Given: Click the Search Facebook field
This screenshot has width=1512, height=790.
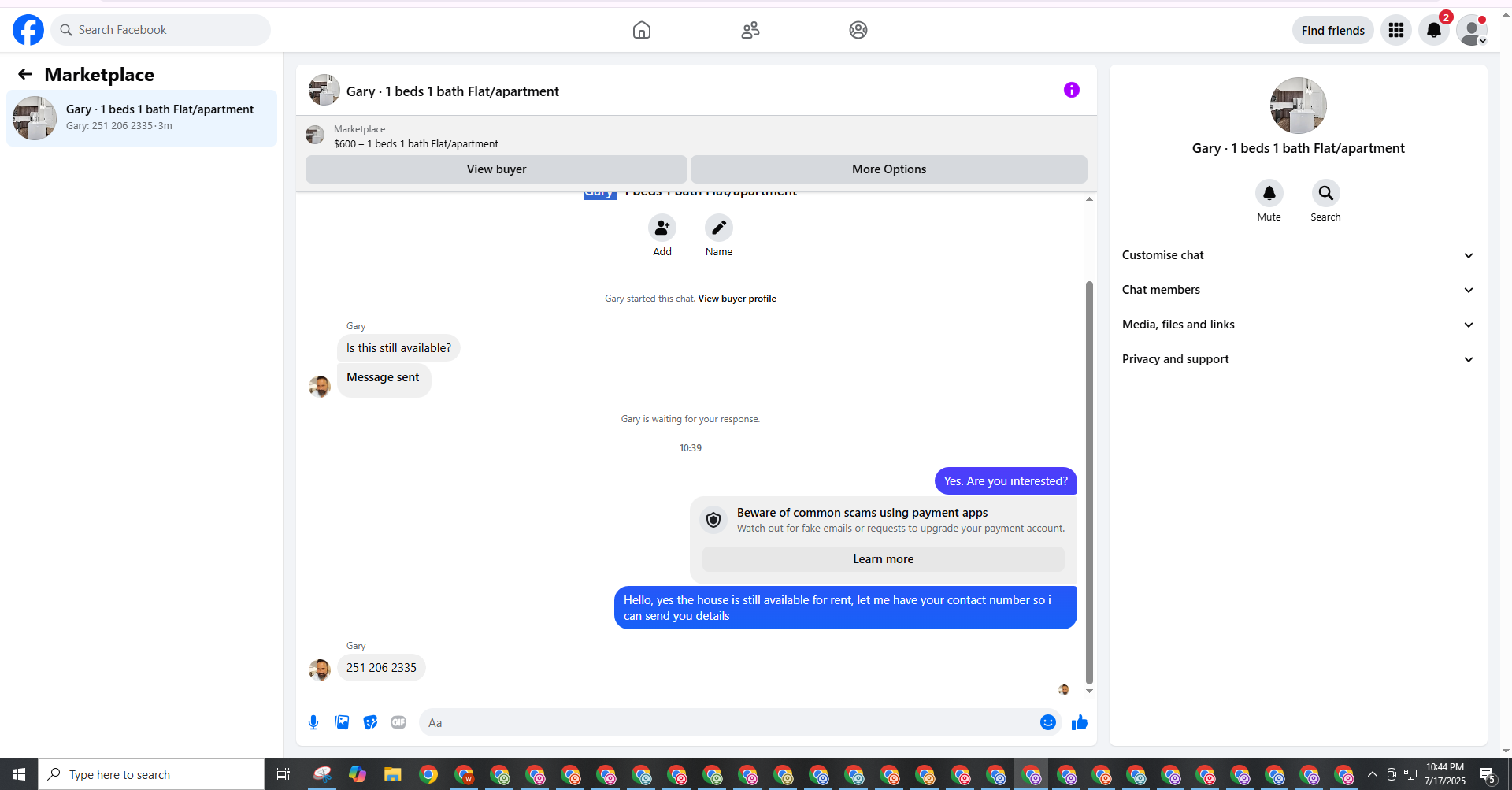Looking at the screenshot, I should 161,30.
